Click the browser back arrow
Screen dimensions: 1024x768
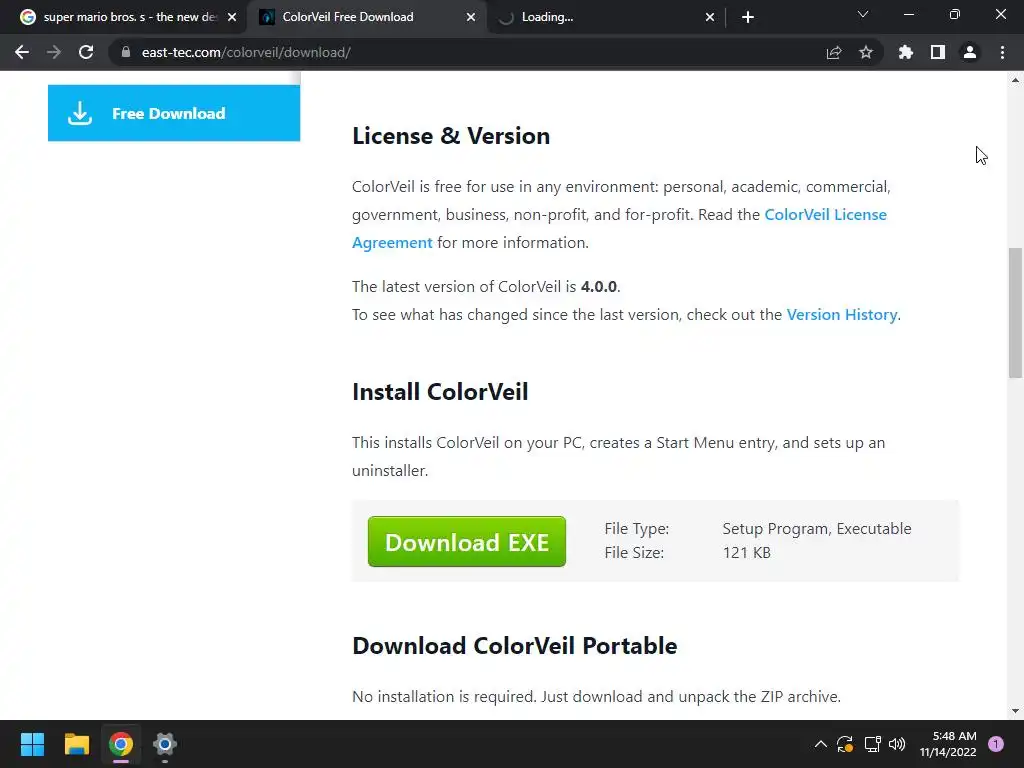[22, 52]
